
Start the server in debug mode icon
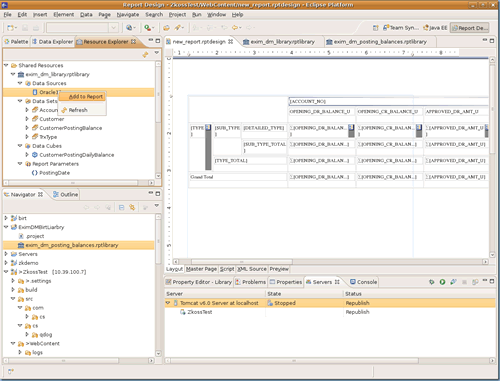pyautogui.click(x=431, y=282)
